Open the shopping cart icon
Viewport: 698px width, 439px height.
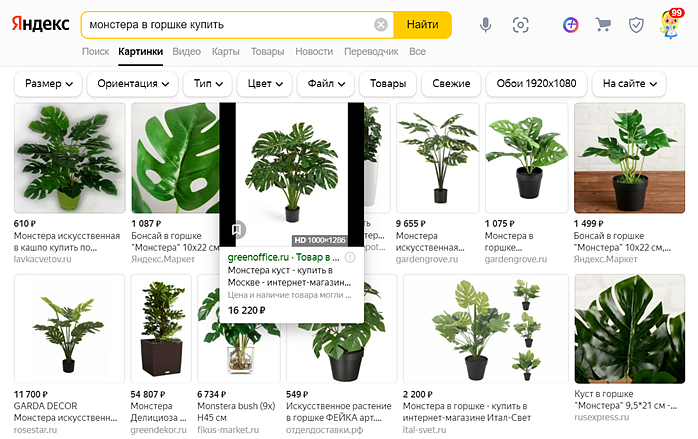coord(603,24)
